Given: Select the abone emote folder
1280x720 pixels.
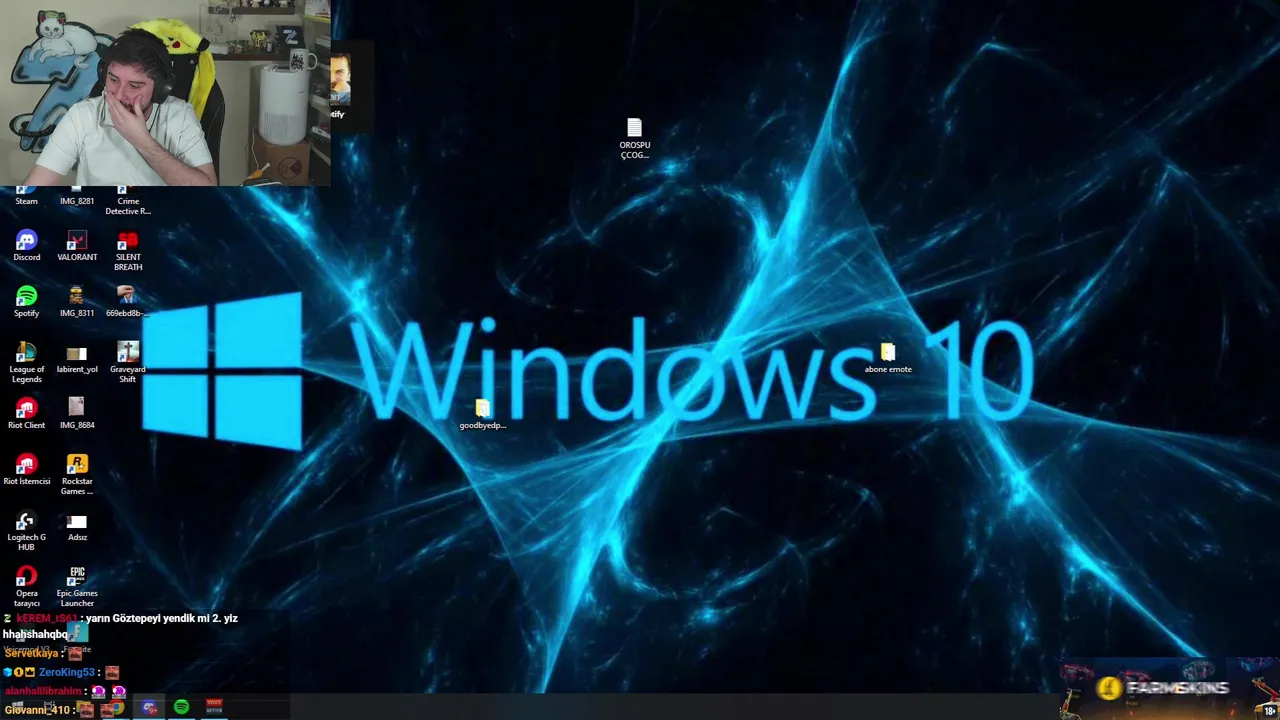Looking at the screenshot, I should click(888, 358).
